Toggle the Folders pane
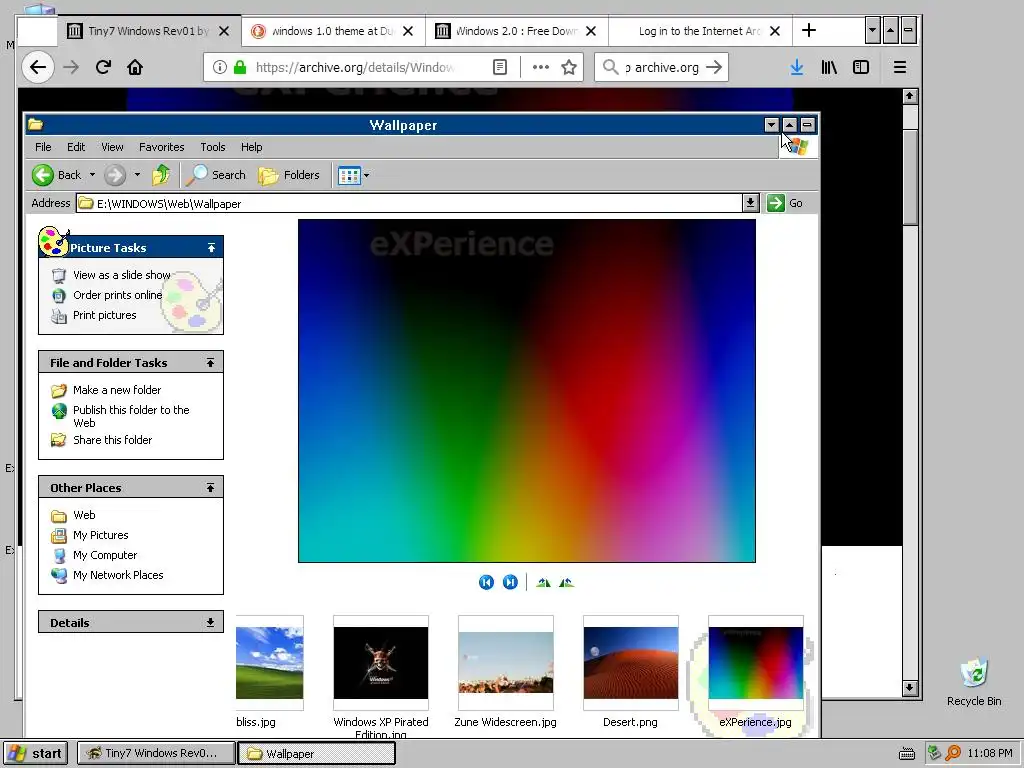The width and height of the screenshot is (1024, 768). coord(289,175)
